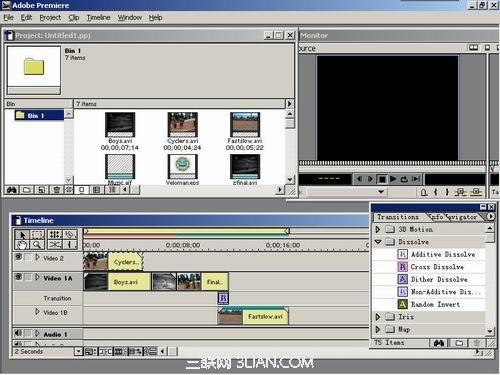
Task: Switch Project window to List View
Action: tap(112, 190)
